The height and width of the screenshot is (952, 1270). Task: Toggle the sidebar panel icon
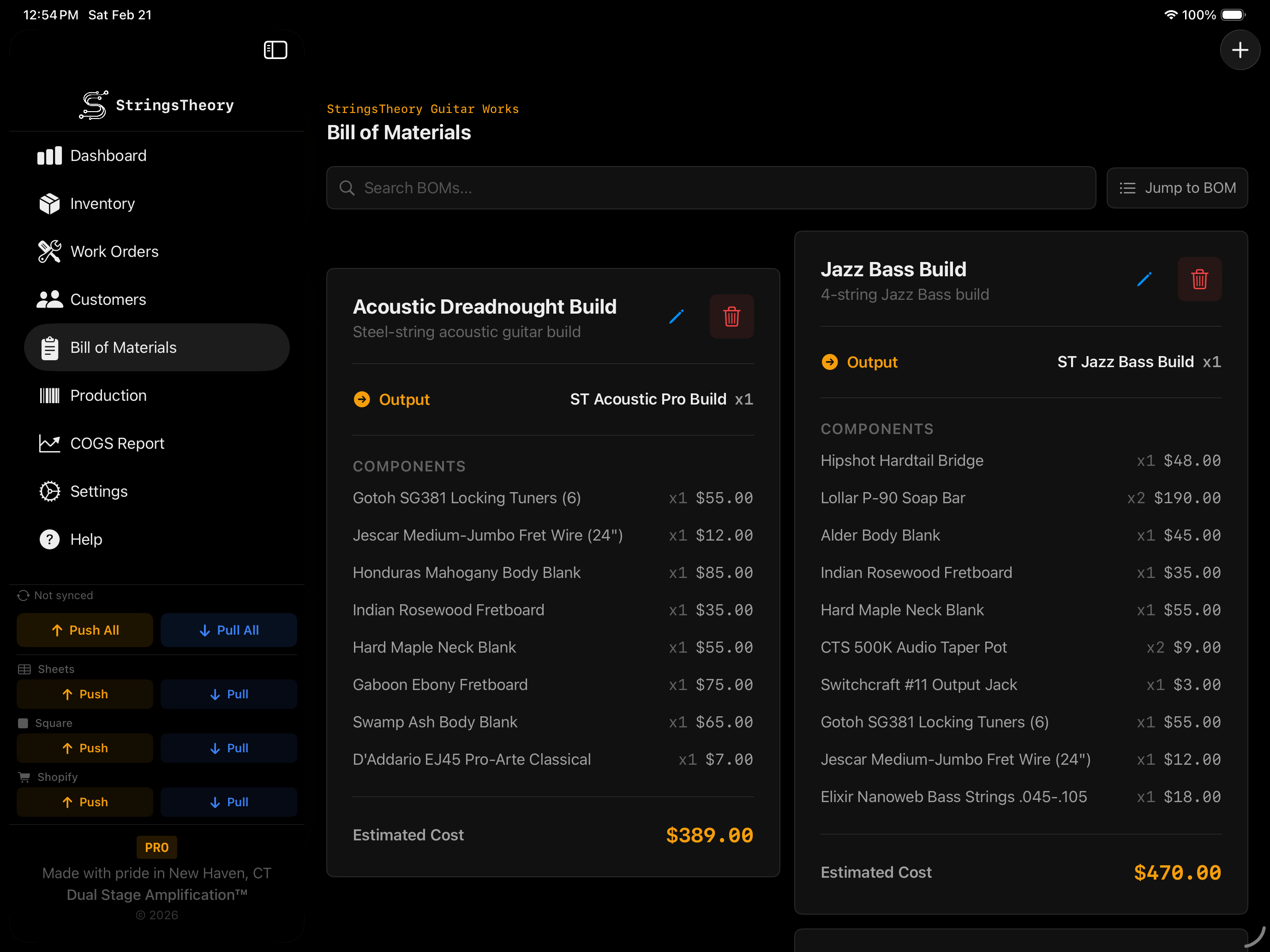pos(275,50)
